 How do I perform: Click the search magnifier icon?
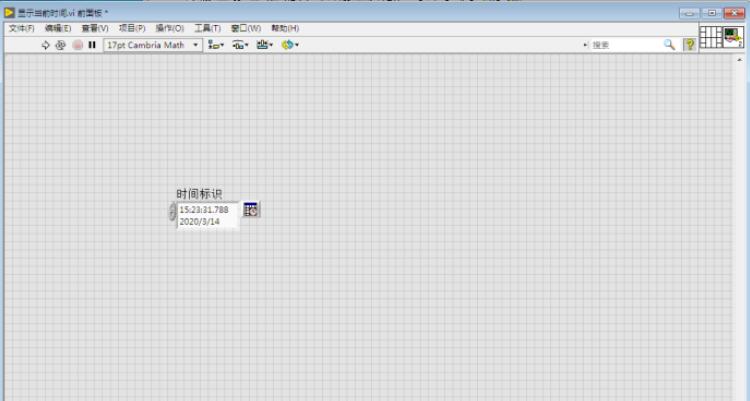pyautogui.click(x=670, y=45)
